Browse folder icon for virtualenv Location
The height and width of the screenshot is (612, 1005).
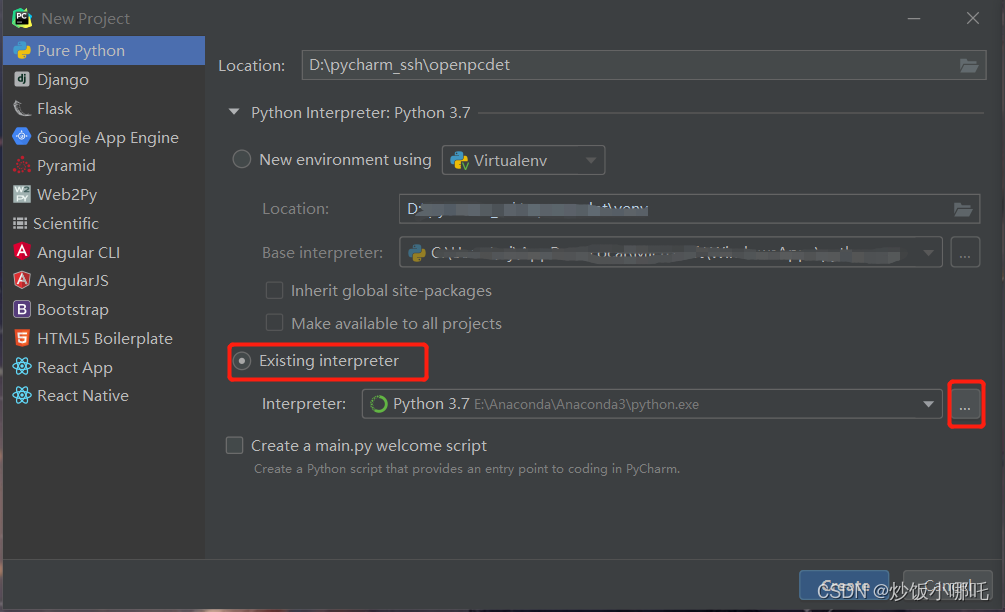click(x=963, y=209)
